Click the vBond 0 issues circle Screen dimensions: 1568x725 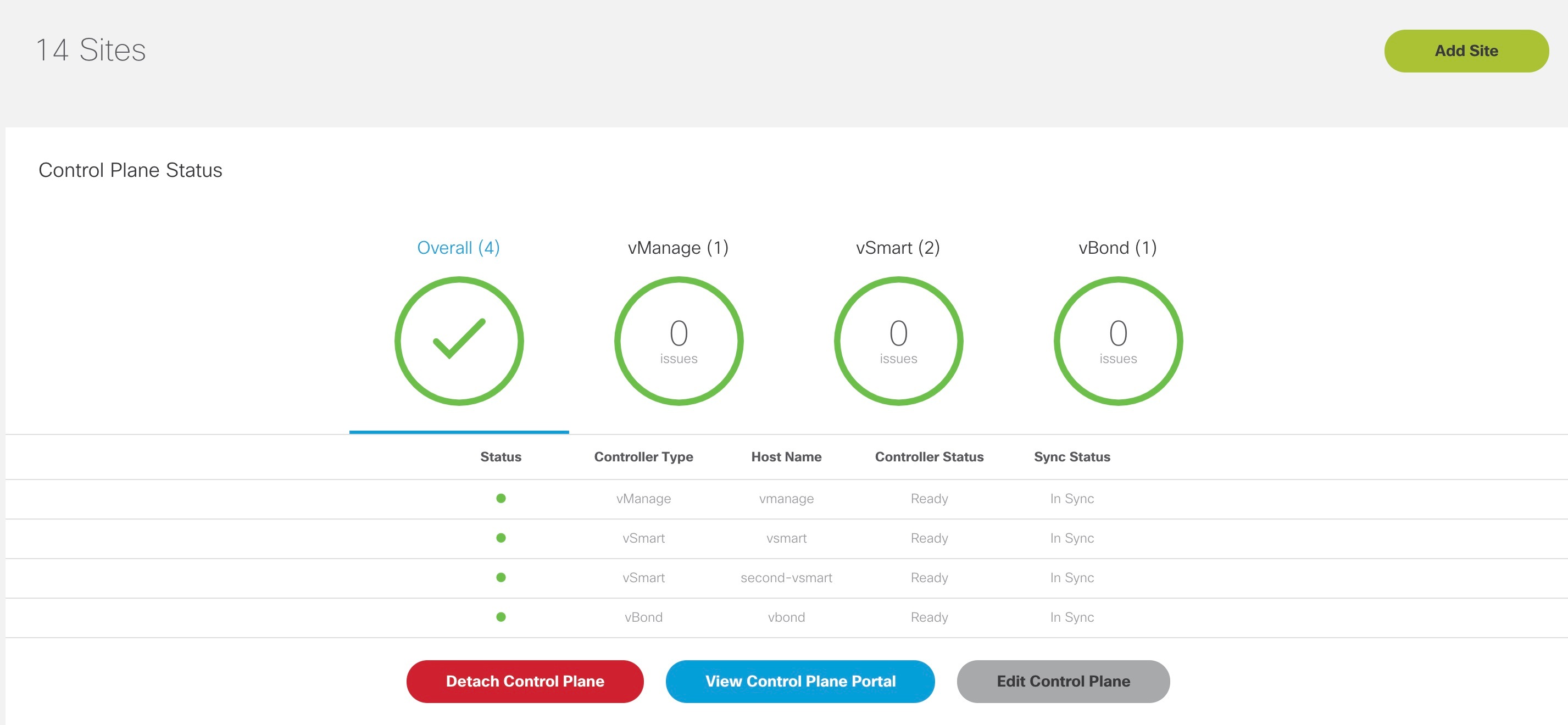point(1118,341)
